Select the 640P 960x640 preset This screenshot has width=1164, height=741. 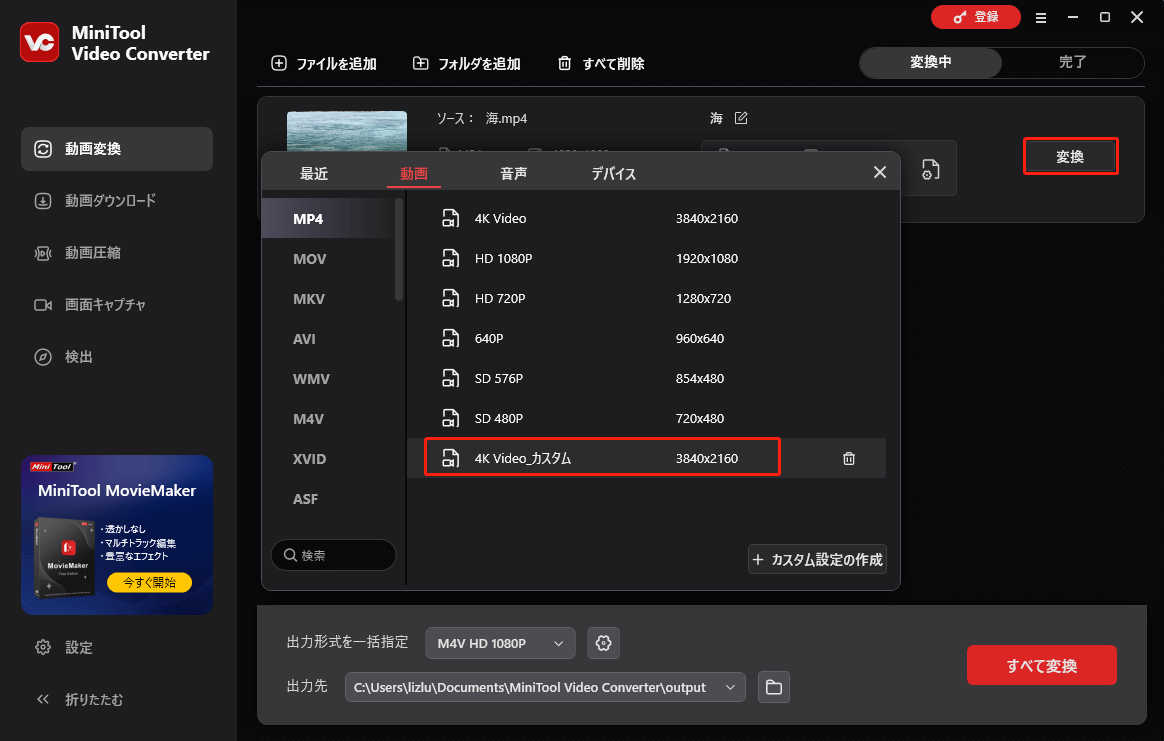pos(646,339)
